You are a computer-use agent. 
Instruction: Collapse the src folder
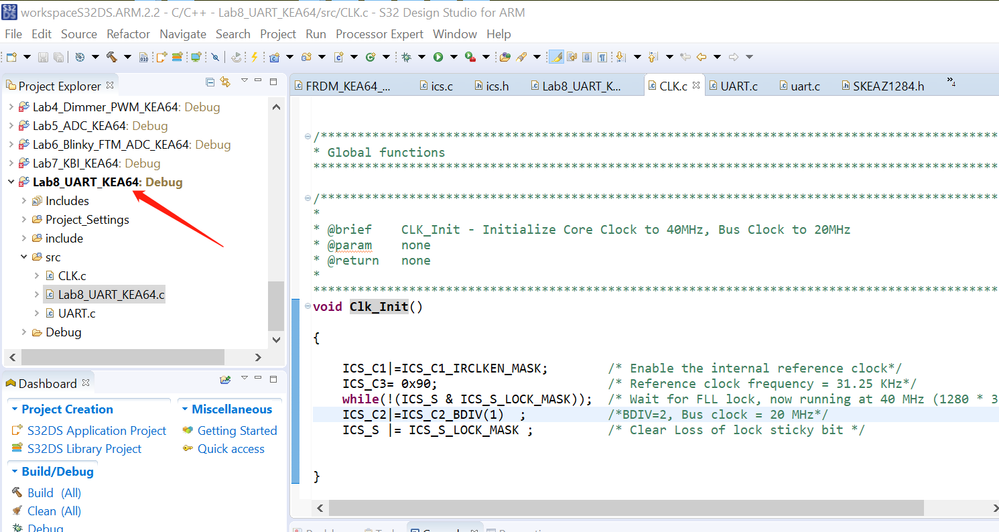click(24, 257)
